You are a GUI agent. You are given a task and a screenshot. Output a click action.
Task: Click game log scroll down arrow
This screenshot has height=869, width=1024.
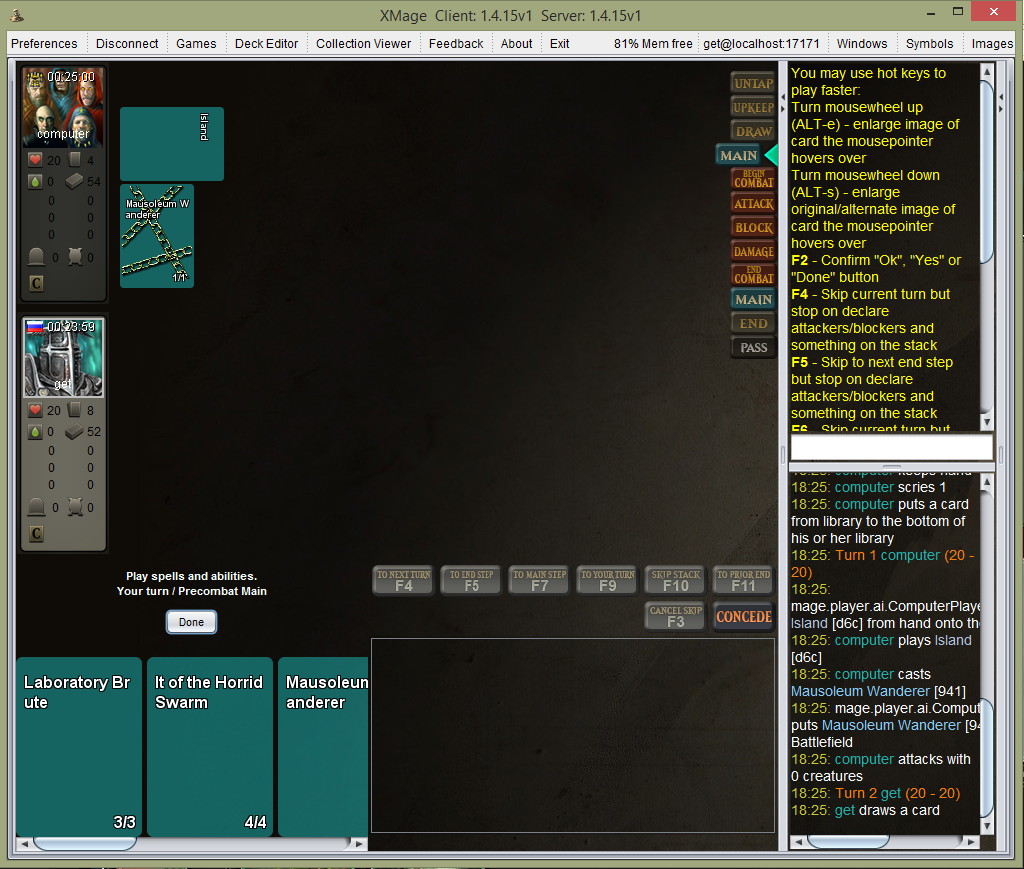[x=987, y=826]
